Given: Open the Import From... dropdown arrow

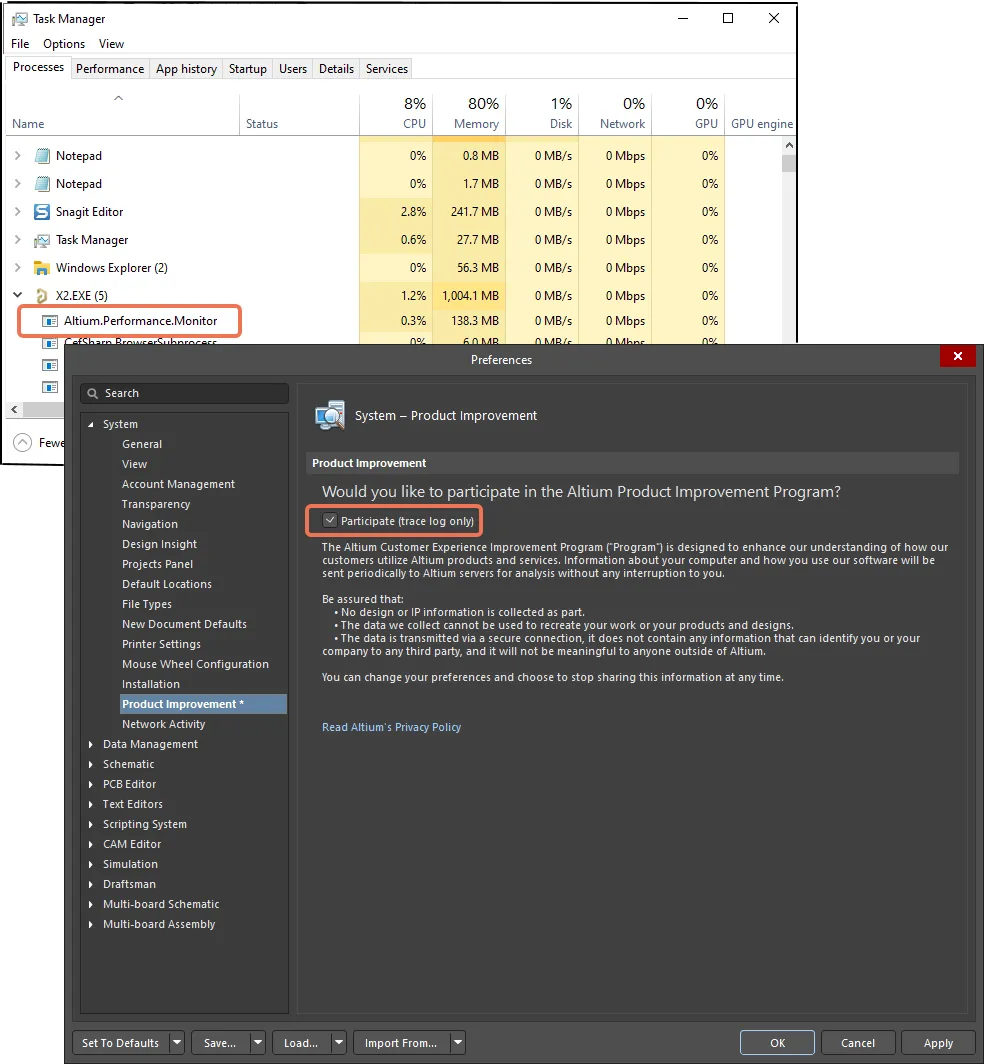Looking at the screenshot, I should [458, 1042].
